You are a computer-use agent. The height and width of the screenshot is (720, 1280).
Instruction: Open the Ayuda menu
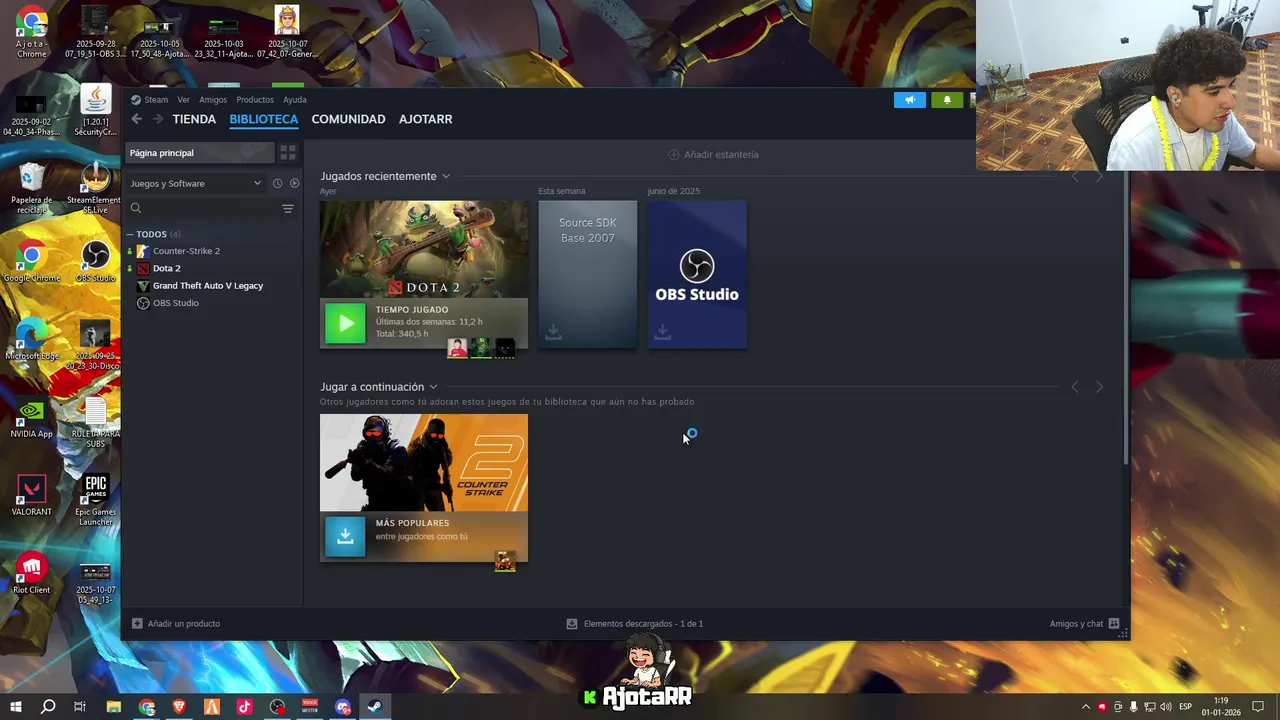tap(294, 100)
